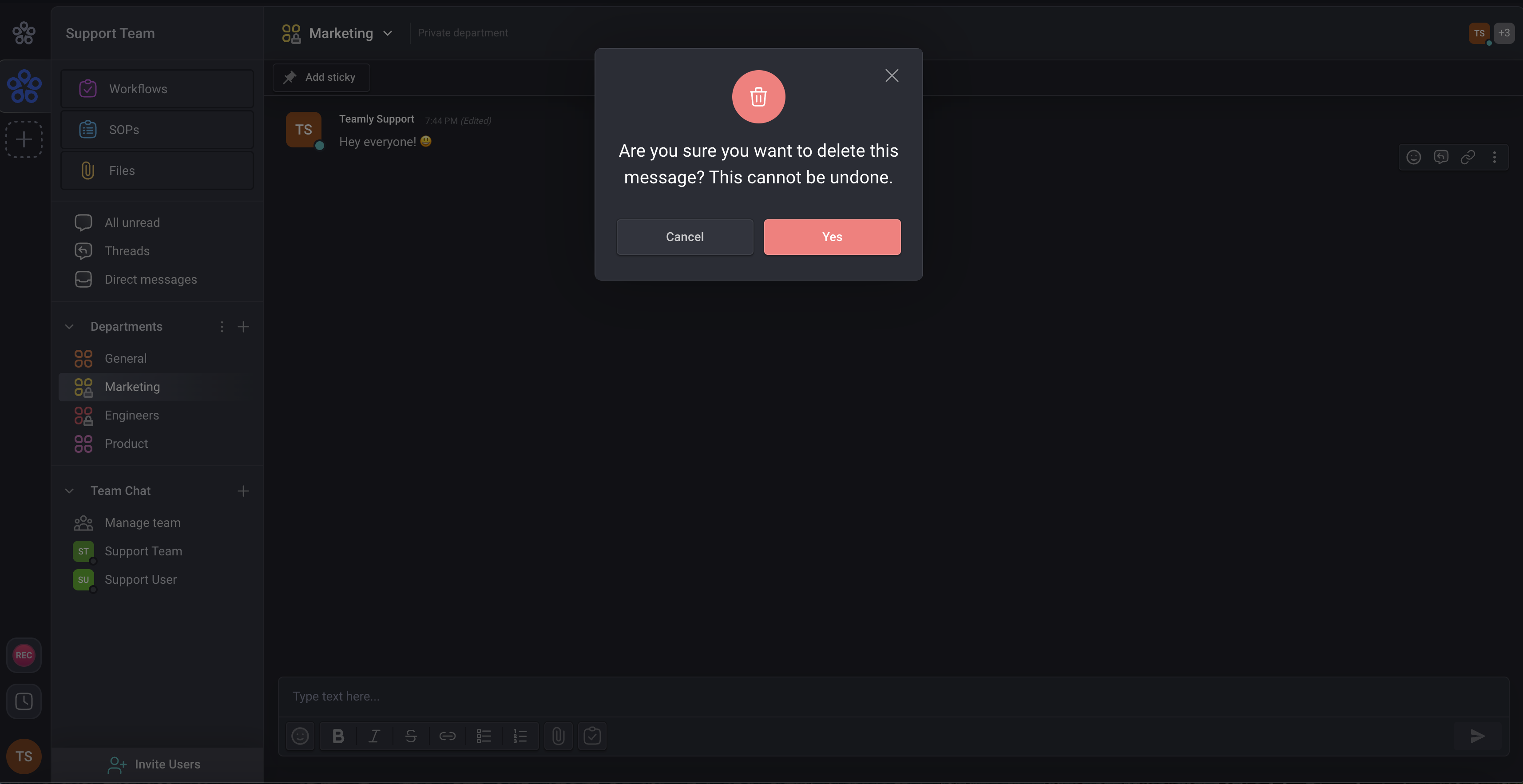The height and width of the screenshot is (784, 1523).
Task: Confirm deletion with the Yes button
Action: click(x=832, y=237)
